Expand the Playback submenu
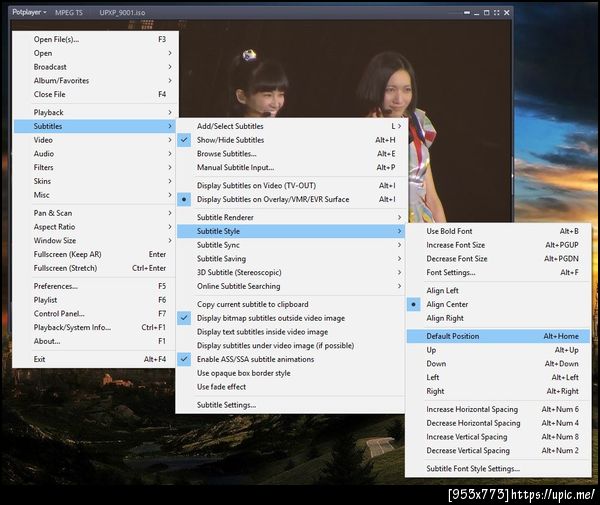Screen dimensions: 600x505 click(95, 112)
